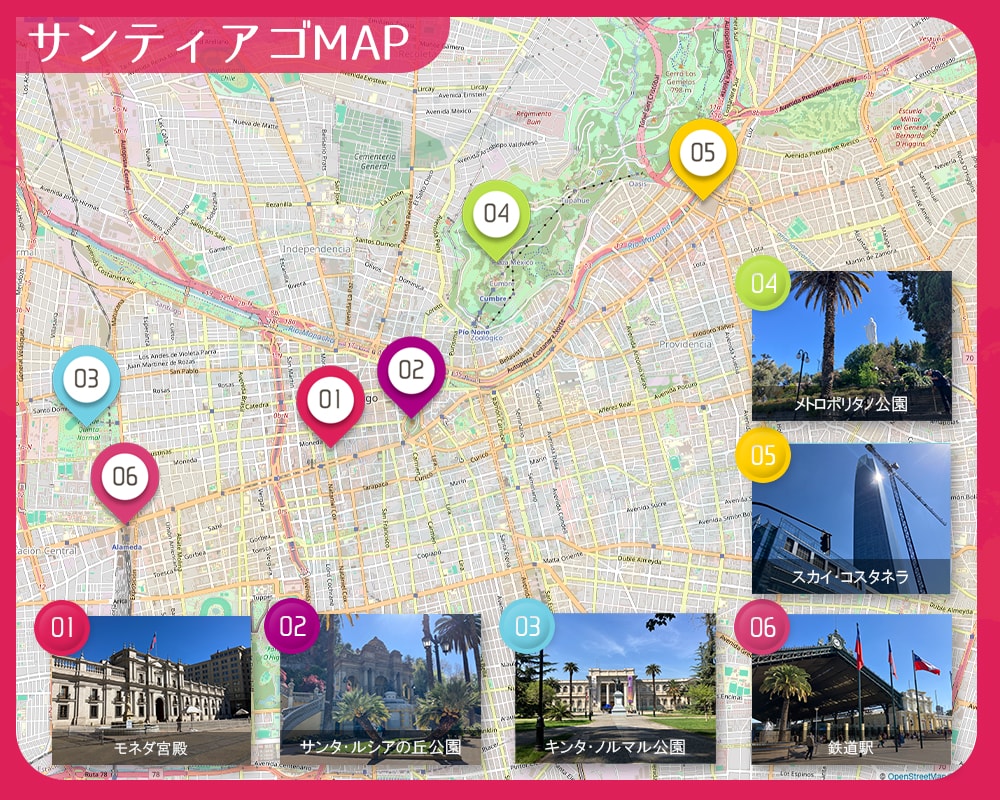Open the モネダ宮殿 palace photo
This screenshot has height=800, width=1000.
click(150, 690)
